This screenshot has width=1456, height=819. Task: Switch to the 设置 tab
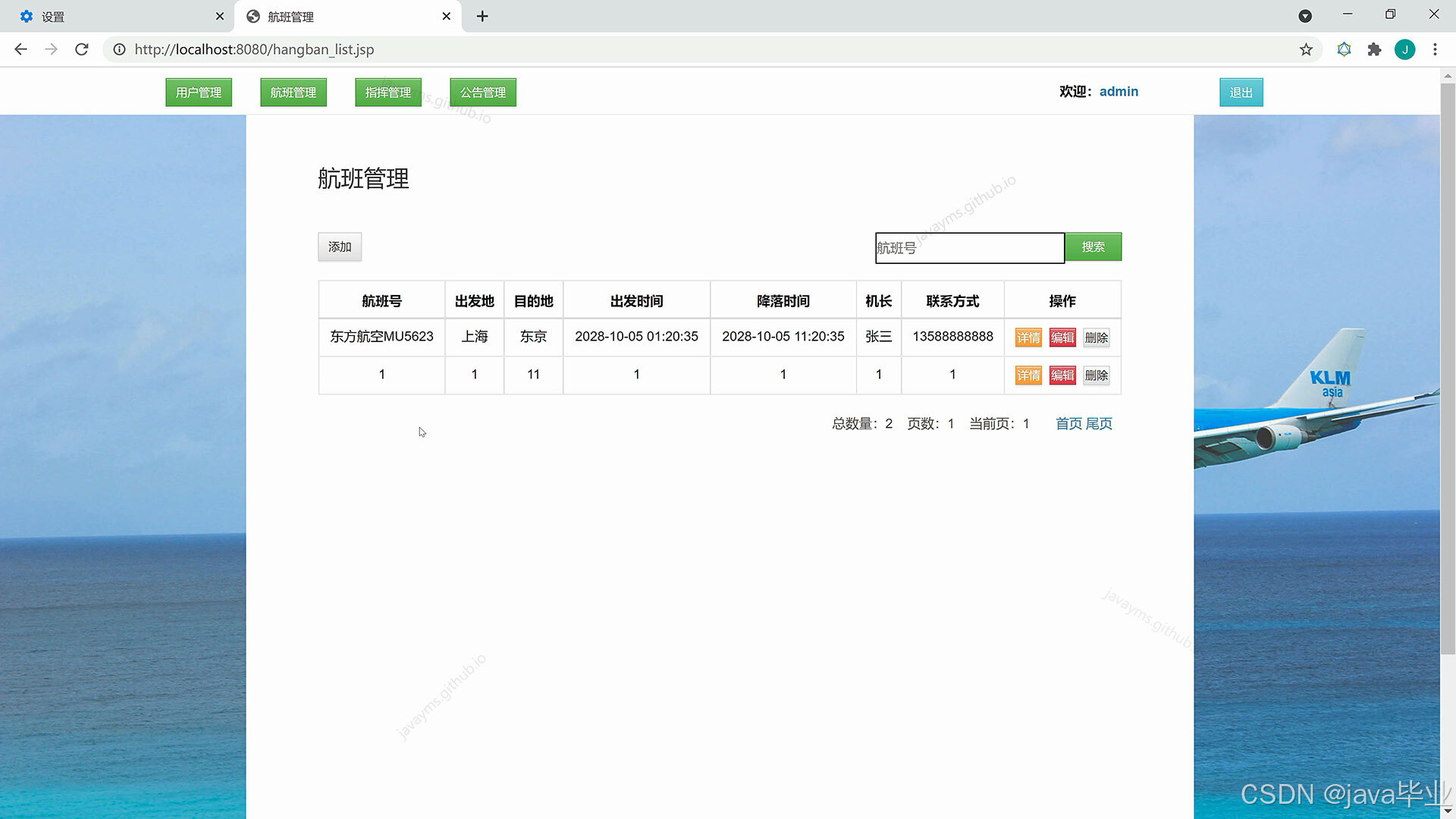118,16
